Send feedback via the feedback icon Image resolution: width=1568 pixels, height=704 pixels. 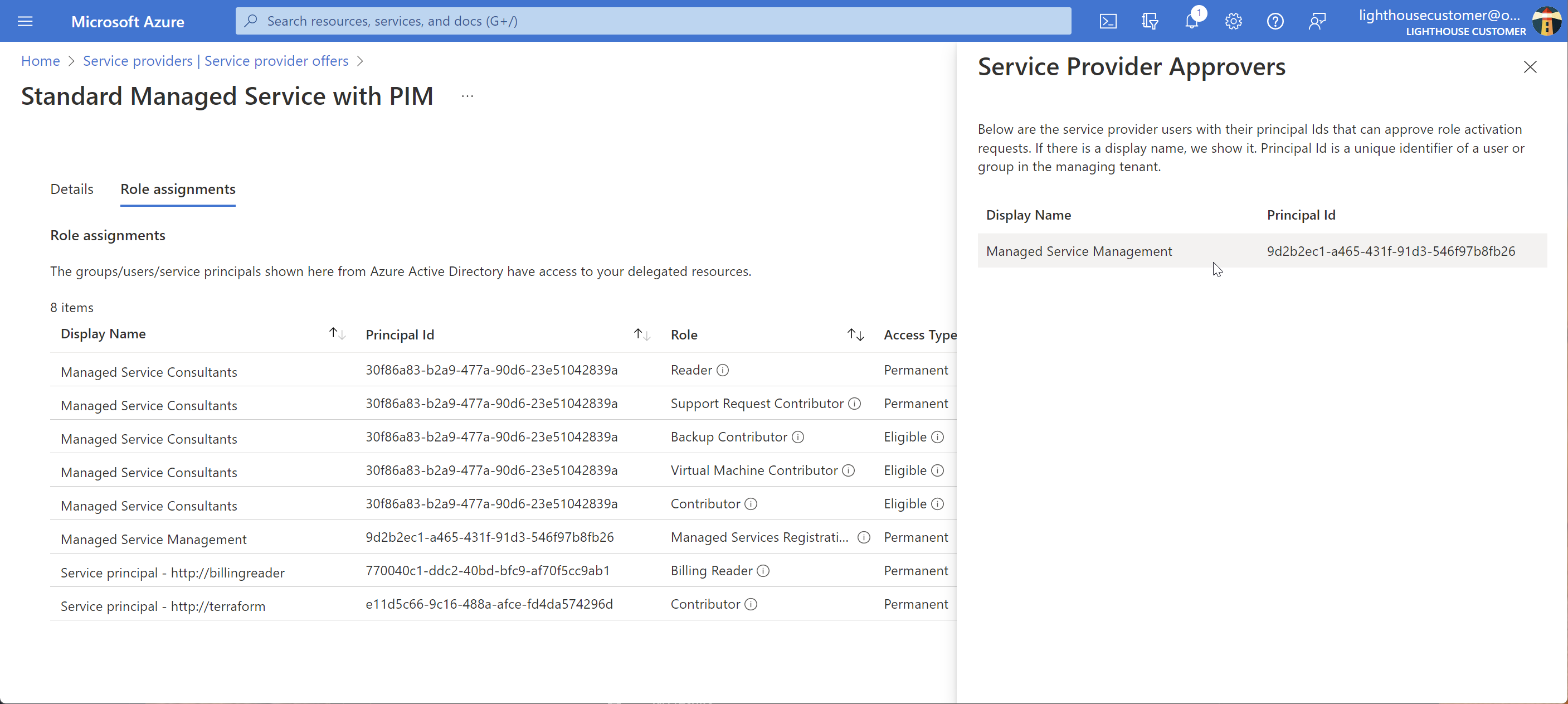point(1317,21)
